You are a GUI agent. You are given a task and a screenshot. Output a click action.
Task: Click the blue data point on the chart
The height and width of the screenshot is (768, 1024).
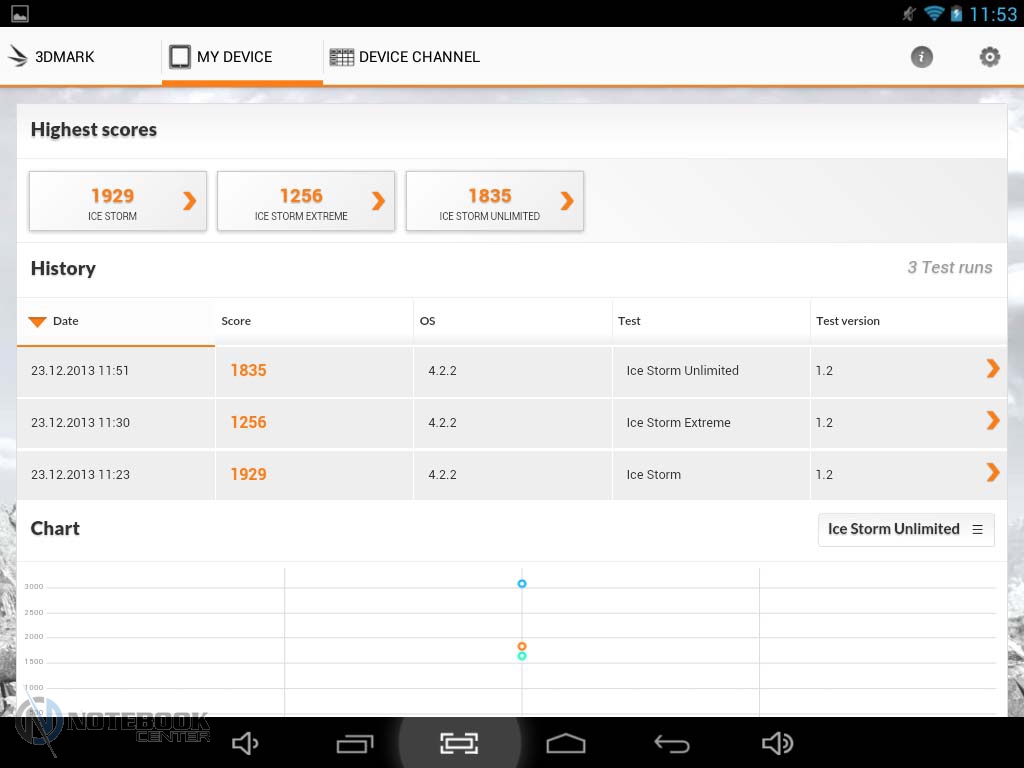coord(522,583)
